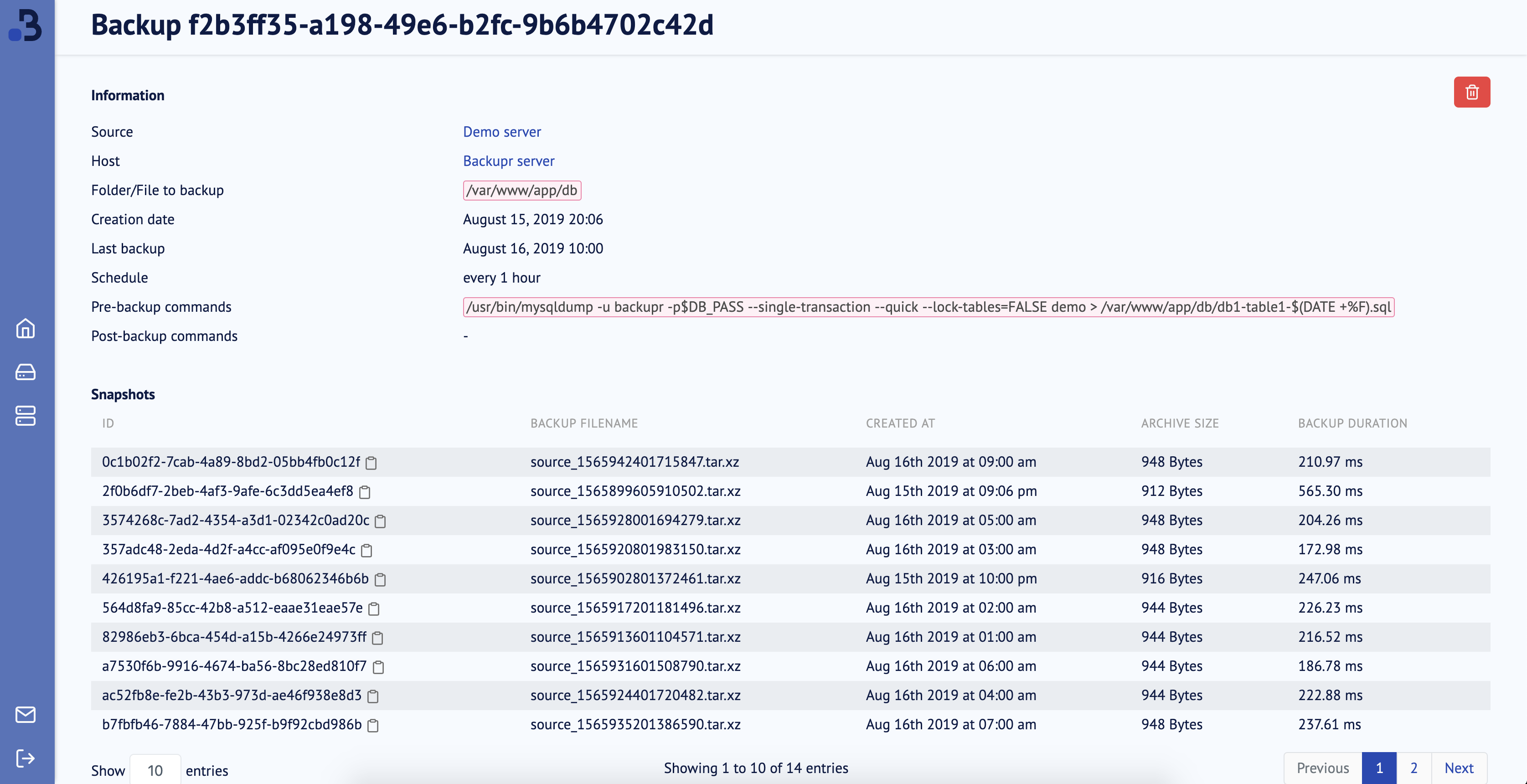Click last backup August 16, 2019 10:00
1527x784 pixels.
click(x=533, y=248)
